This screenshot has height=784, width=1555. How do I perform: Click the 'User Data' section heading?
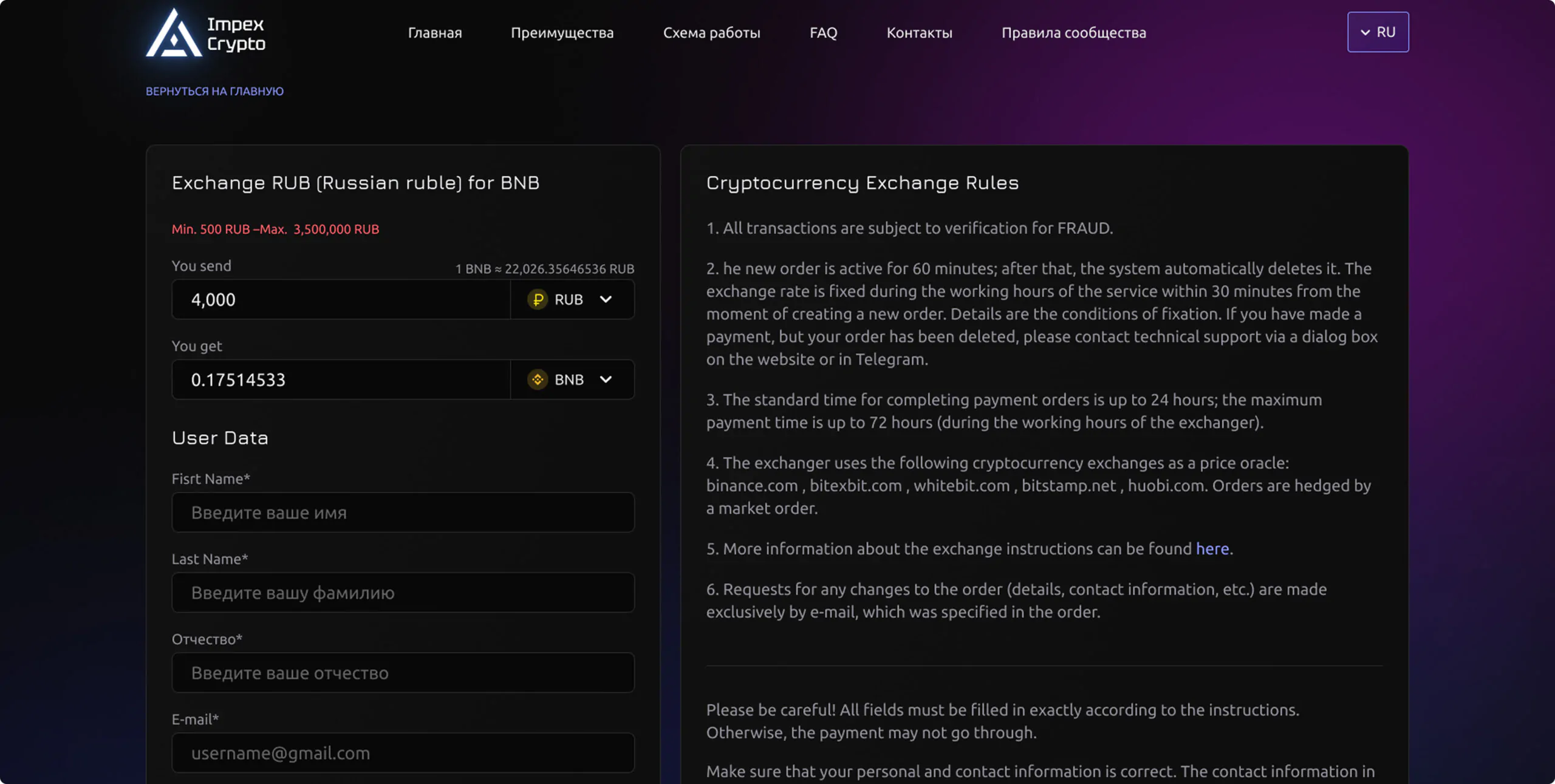pos(220,438)
